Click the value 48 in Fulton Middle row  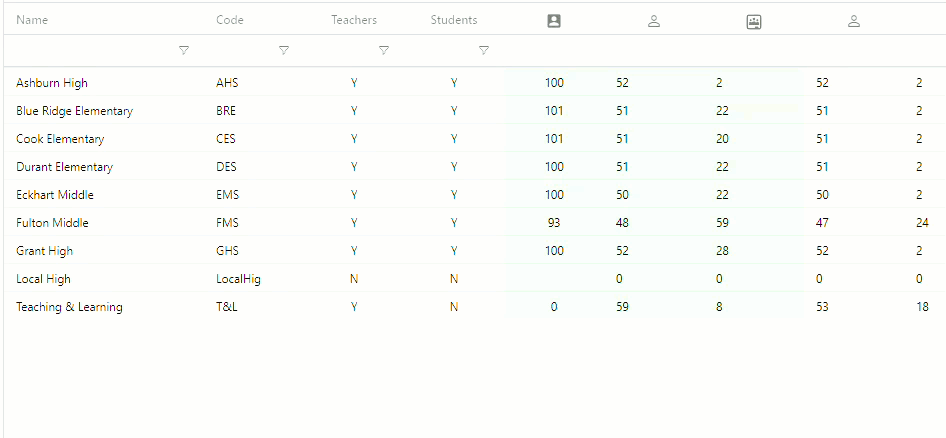622,223
